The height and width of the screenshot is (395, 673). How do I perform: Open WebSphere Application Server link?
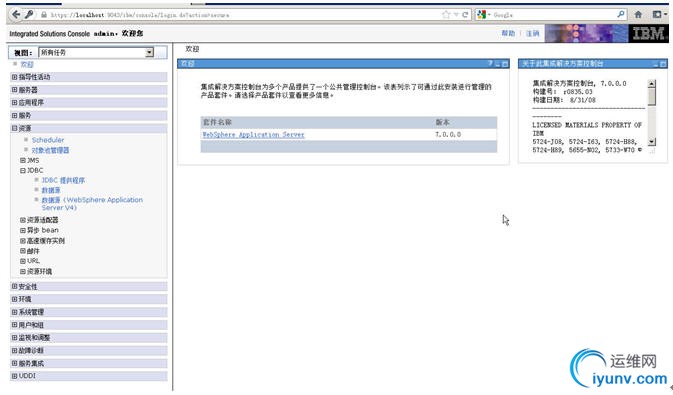[x=253, y=134]
